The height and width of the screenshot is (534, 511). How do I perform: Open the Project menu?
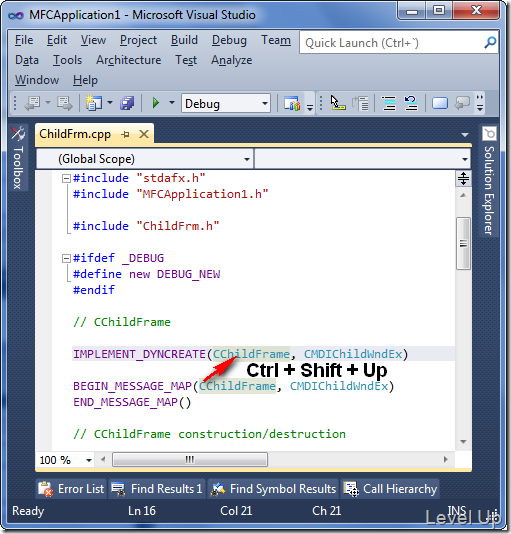point(138,40)
